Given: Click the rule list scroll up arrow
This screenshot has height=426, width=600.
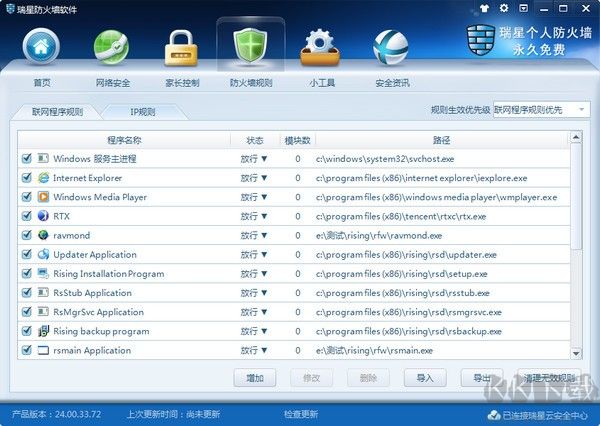Looking at the screenshot, I should [x=576, y=137].
